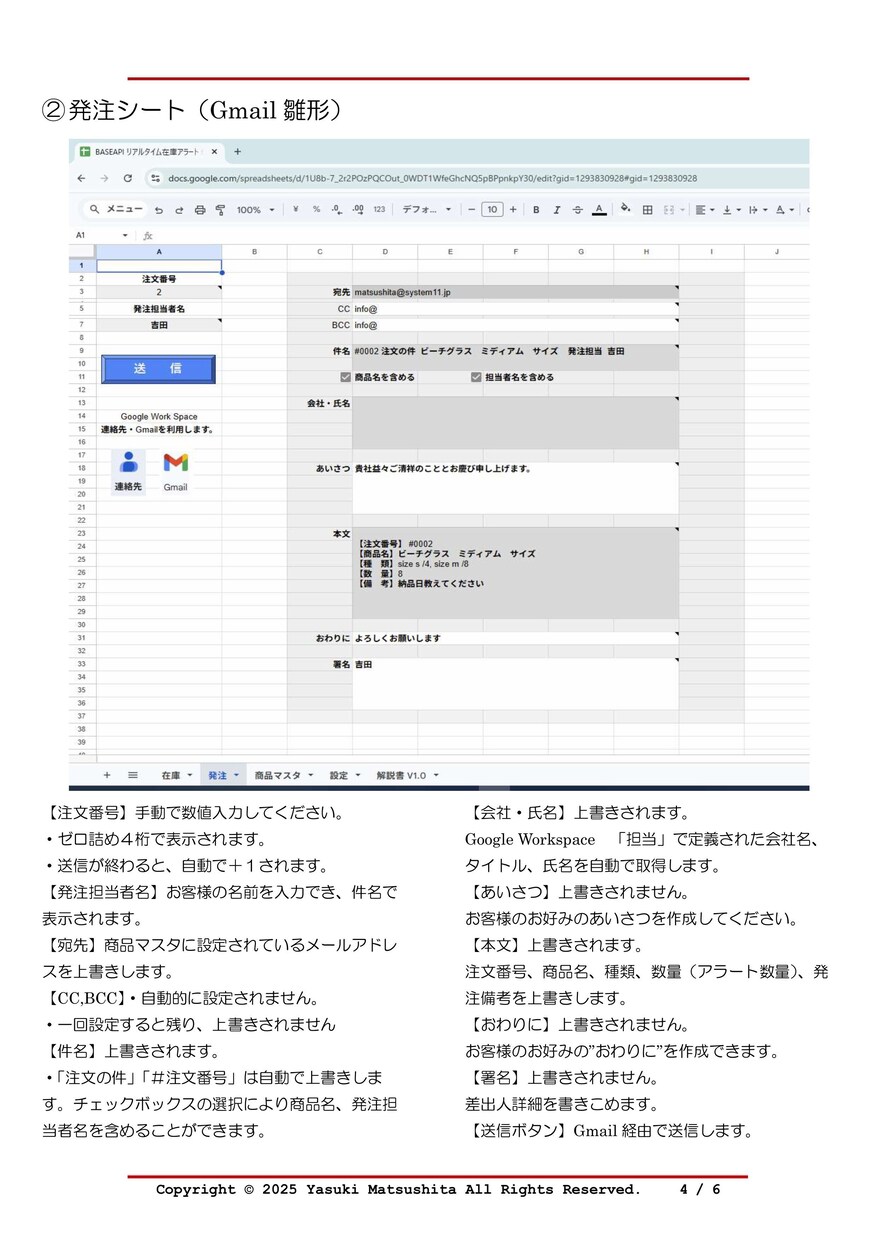Click the BCC info@ cell
877x1240 pixels.
click(x=515, y=325)
